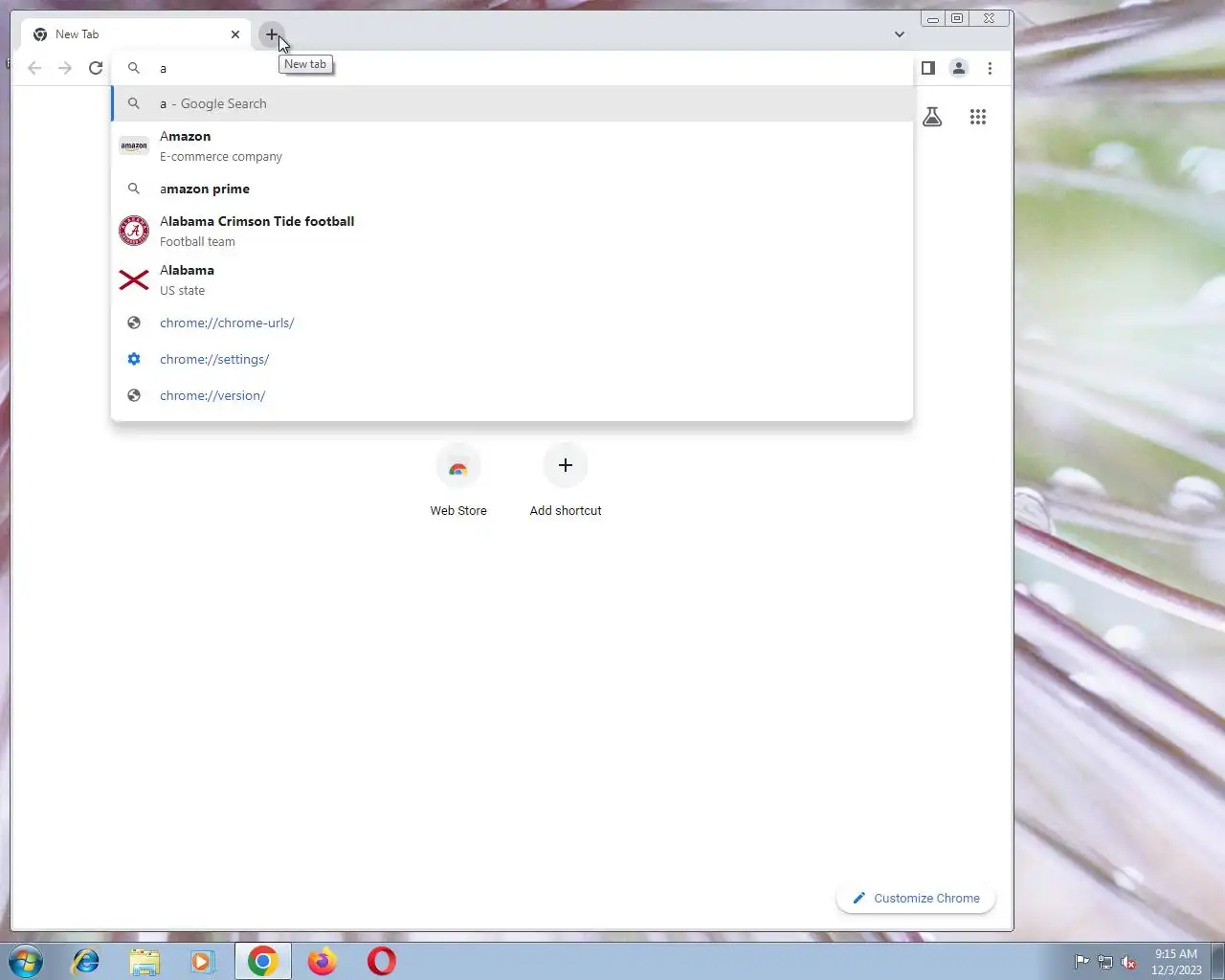This screenshot has width=1225, height=980.
Task: Expand the tab search dropdown arrow
Action: click(x=899, y=34)
